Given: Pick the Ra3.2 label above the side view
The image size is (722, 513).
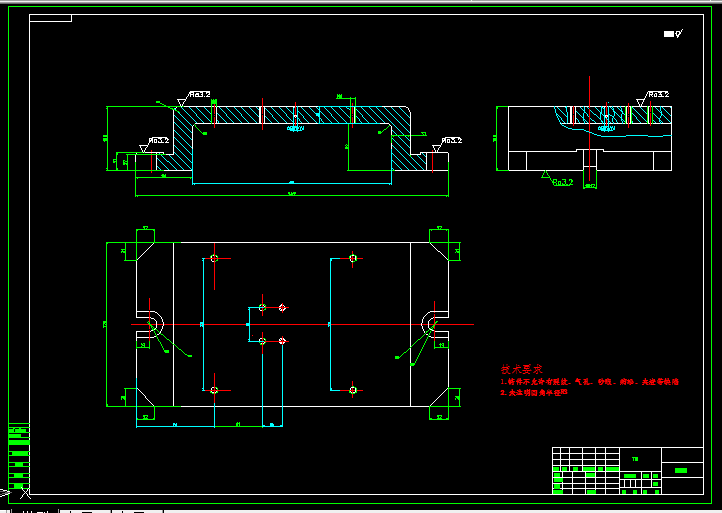Looking at the screenshot, I should (659, 94).
